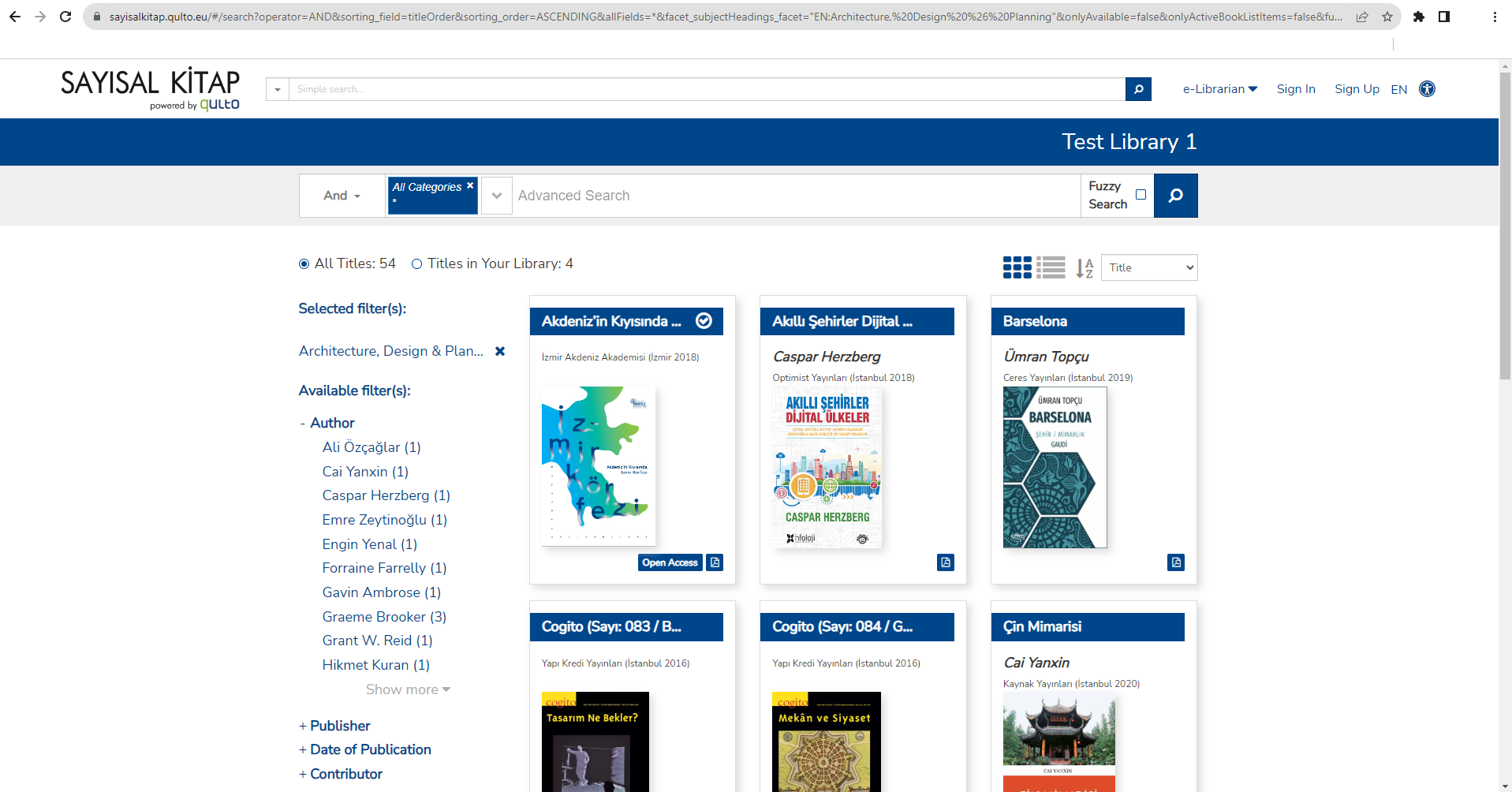Filter by author Cai Yanxin
The height and width of the screenshot is (792, 1512).
[x=365, y=472]
